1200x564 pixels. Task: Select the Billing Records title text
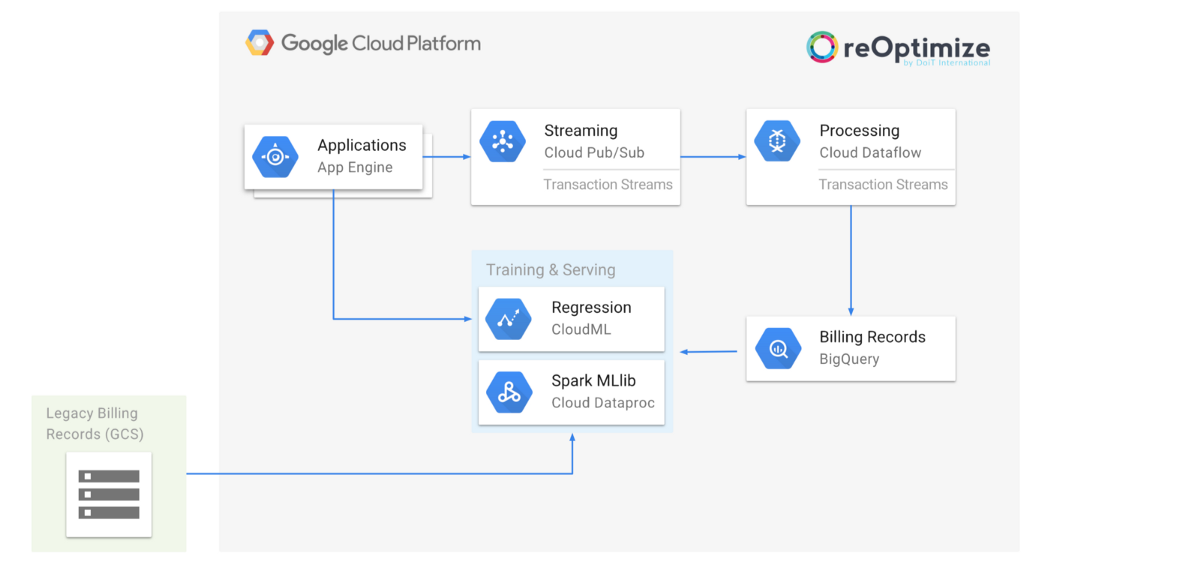tap(873, 337)
